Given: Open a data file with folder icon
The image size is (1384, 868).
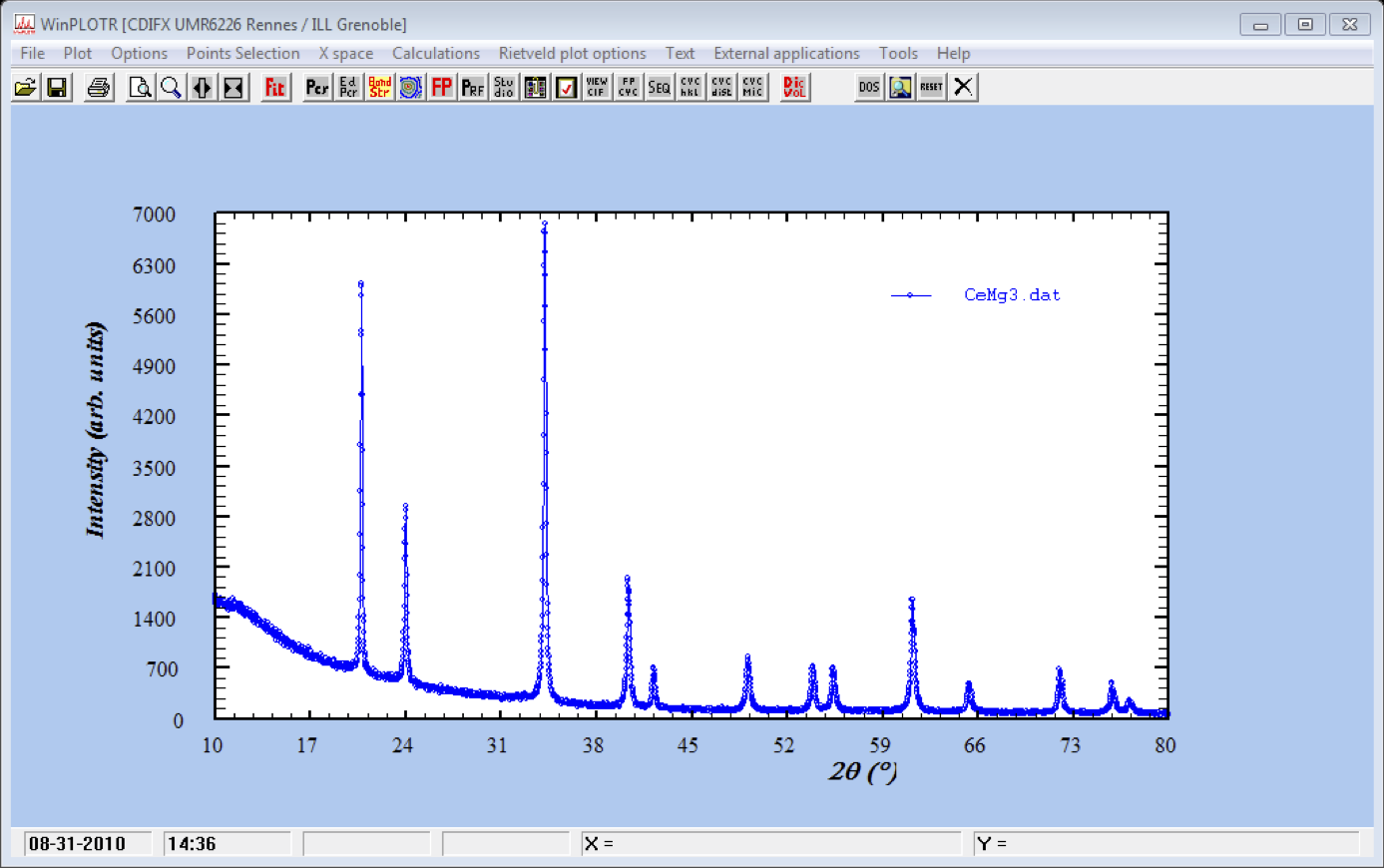Looking at the screenshot, I should (26, 88).
